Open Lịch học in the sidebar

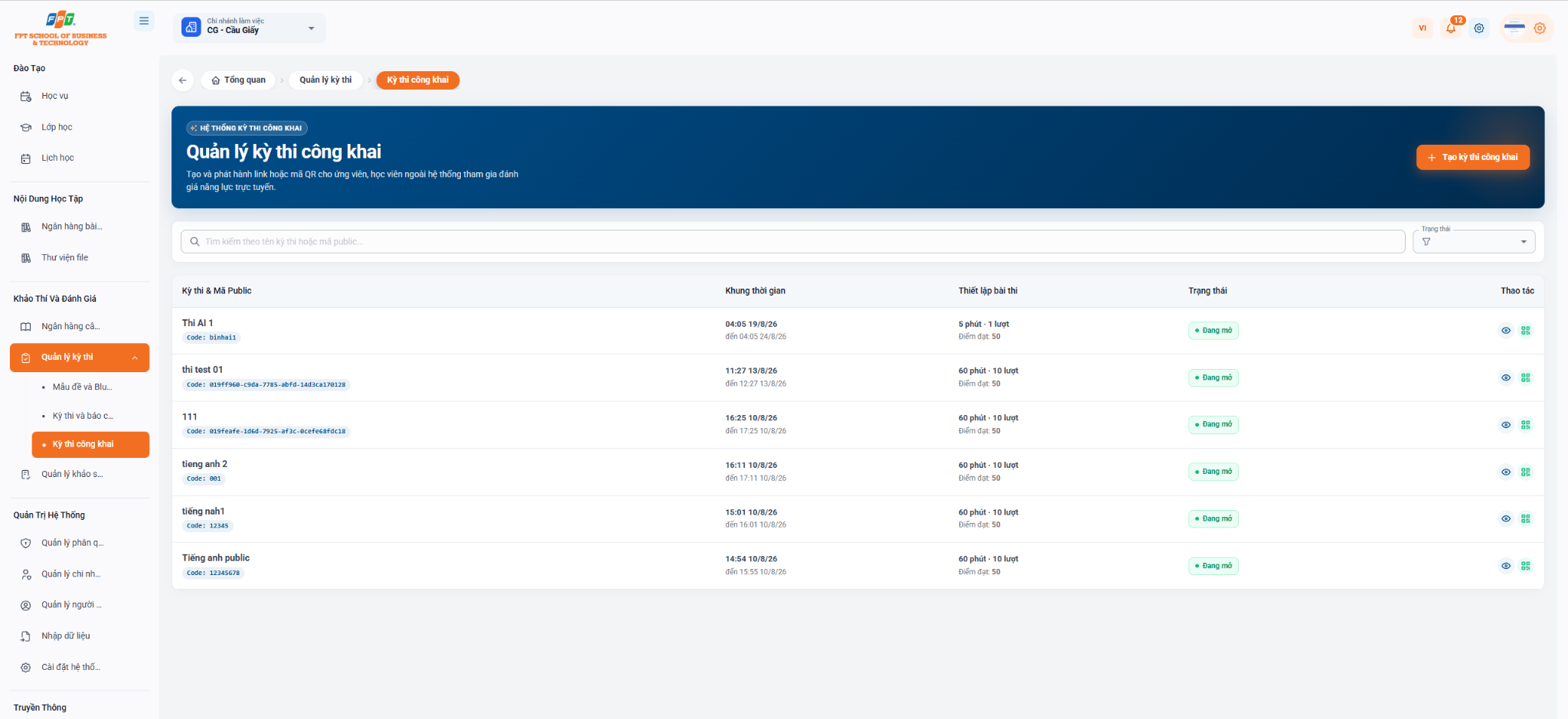80,159
